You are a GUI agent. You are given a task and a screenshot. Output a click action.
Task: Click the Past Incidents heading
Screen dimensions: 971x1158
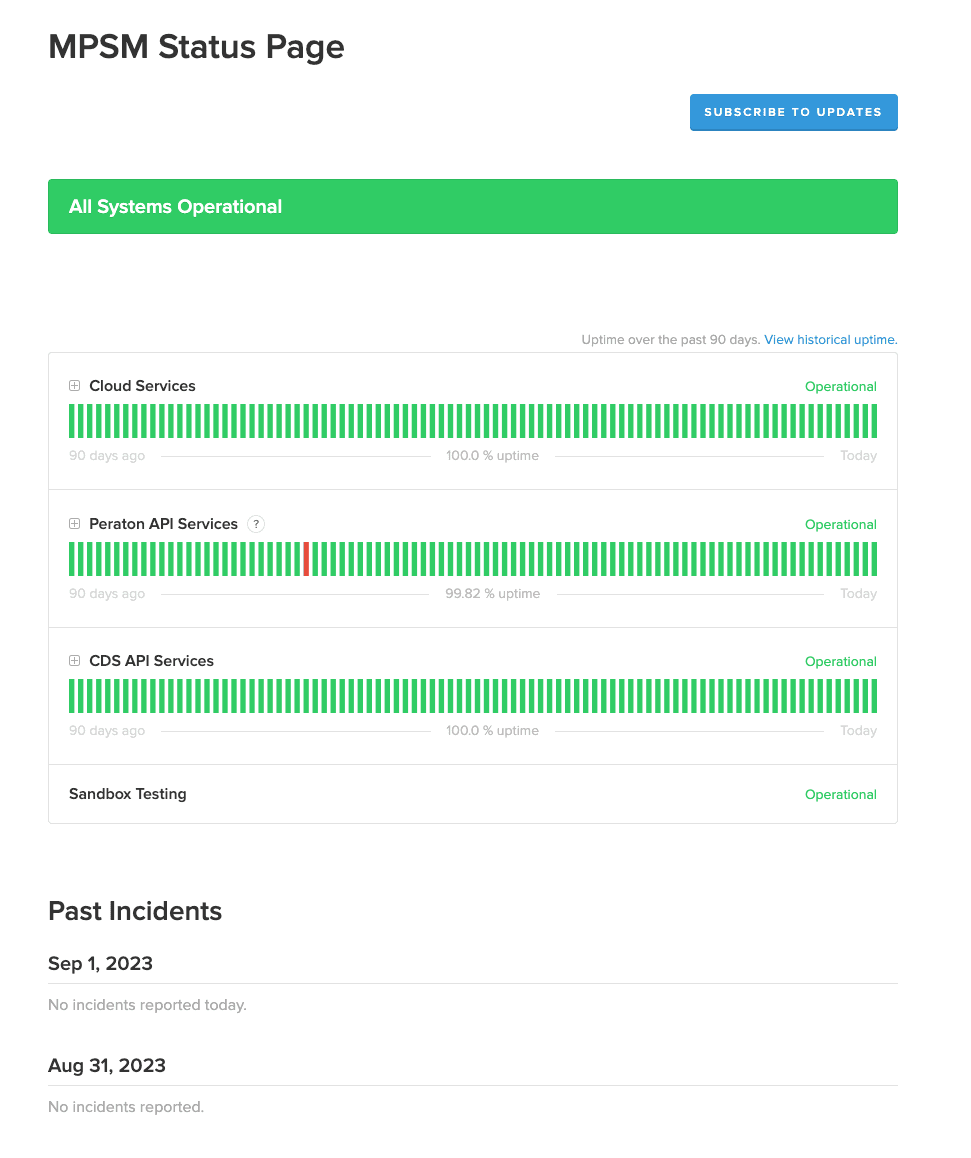(x=135, y=911)
